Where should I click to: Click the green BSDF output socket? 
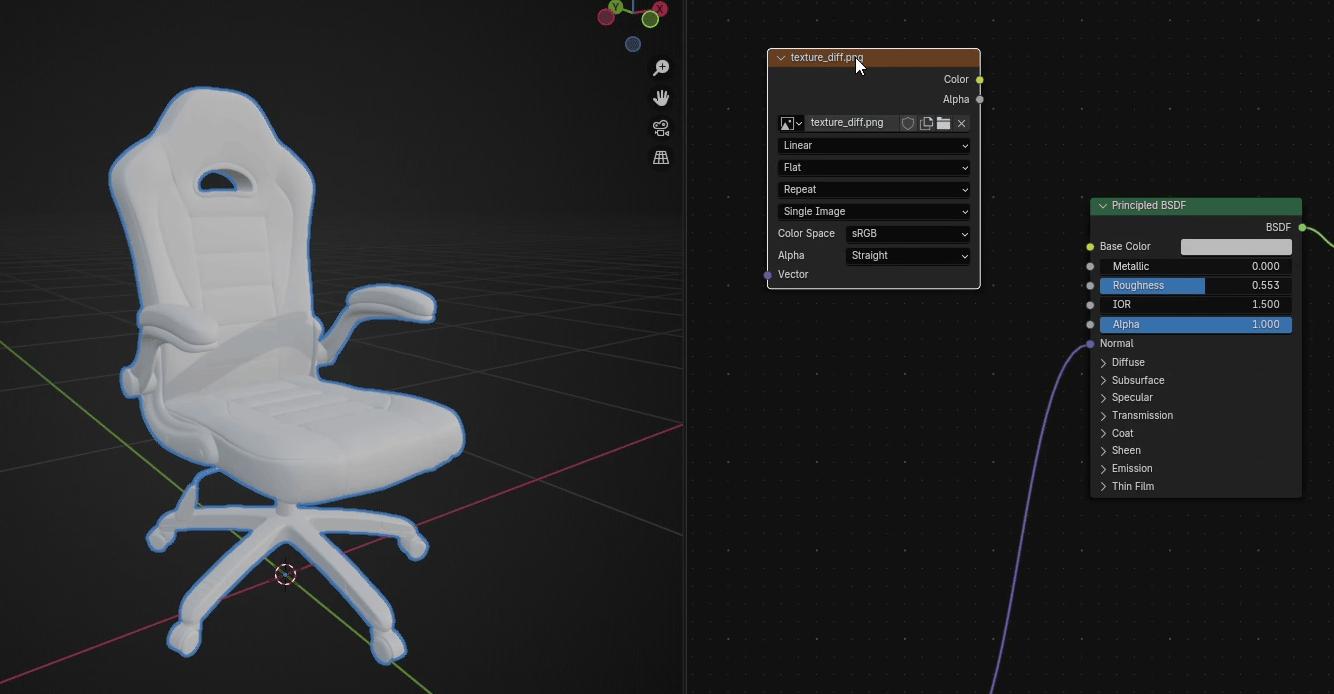[x=1302, y=228]
